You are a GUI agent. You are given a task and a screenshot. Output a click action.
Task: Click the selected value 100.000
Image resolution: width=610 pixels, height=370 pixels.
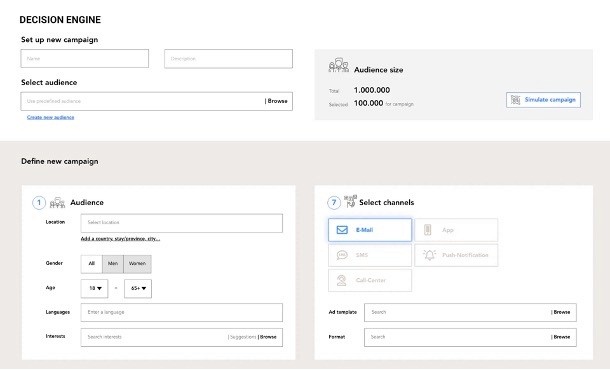368,103
